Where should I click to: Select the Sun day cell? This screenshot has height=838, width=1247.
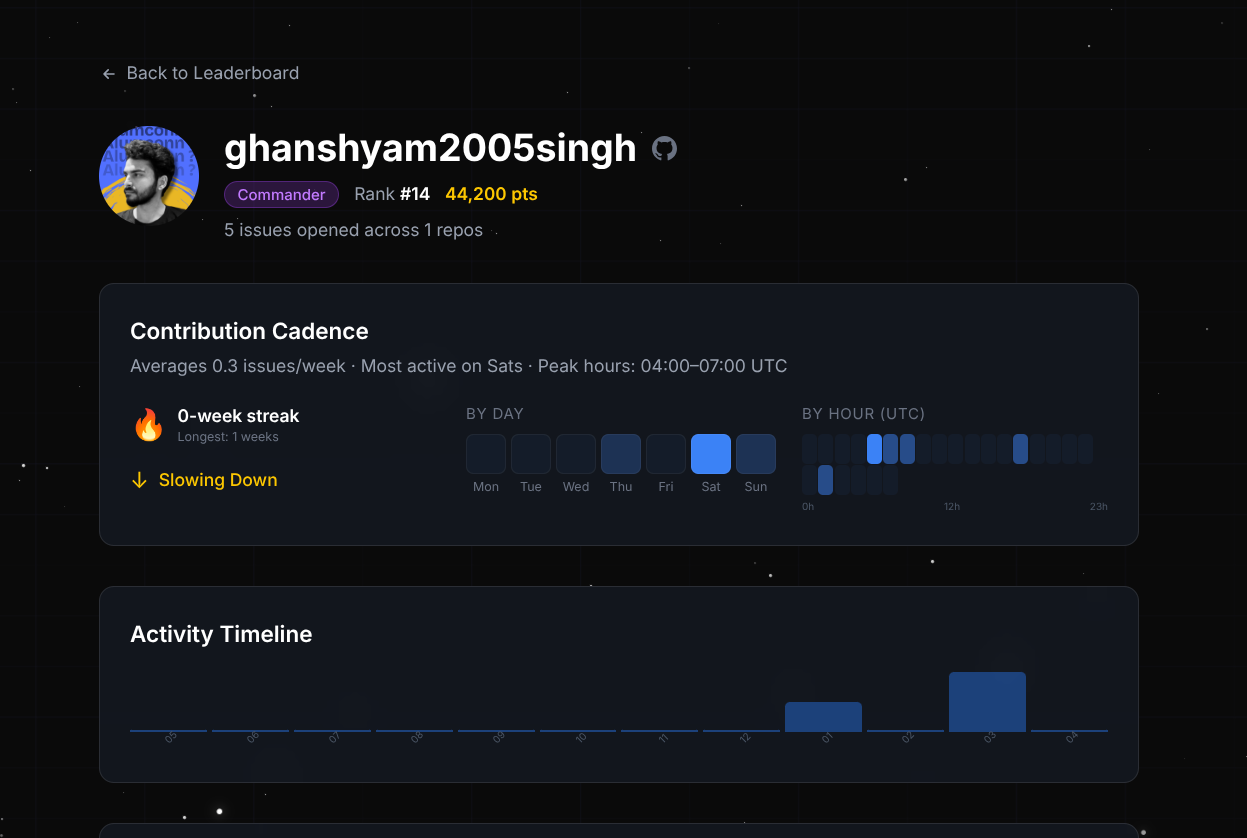756,454
